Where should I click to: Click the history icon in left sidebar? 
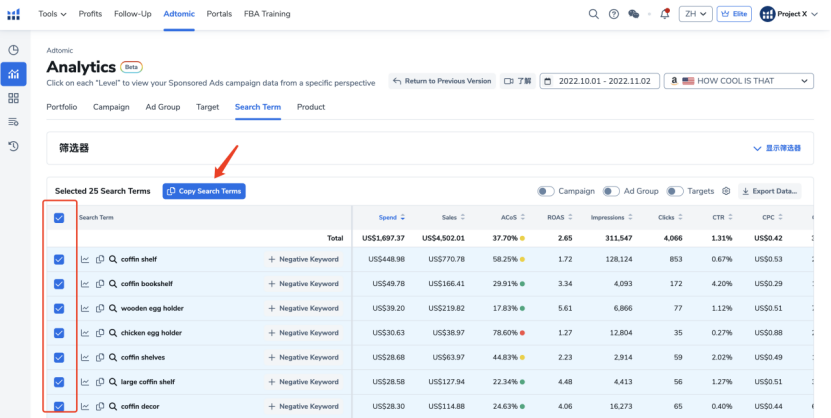click(14, 146)
